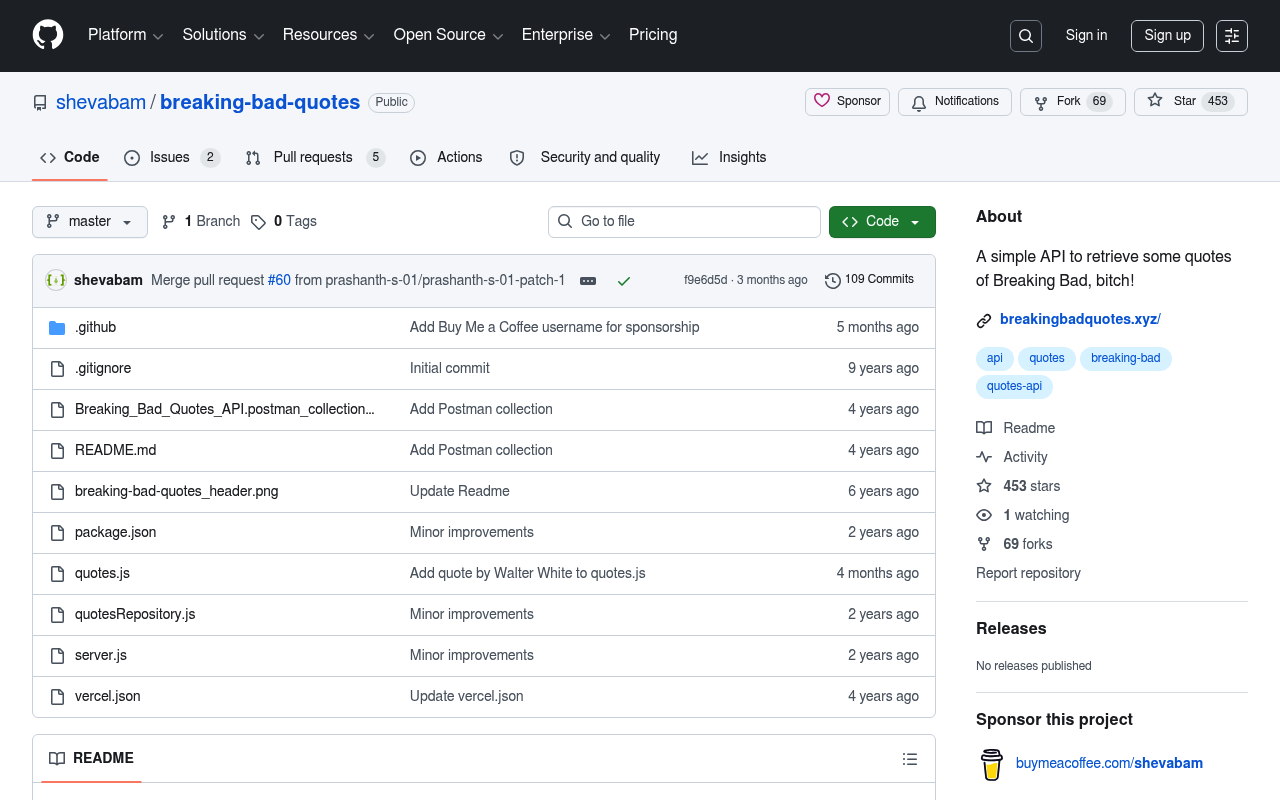Click the file icon next to quotes.js

click(57, 573)
